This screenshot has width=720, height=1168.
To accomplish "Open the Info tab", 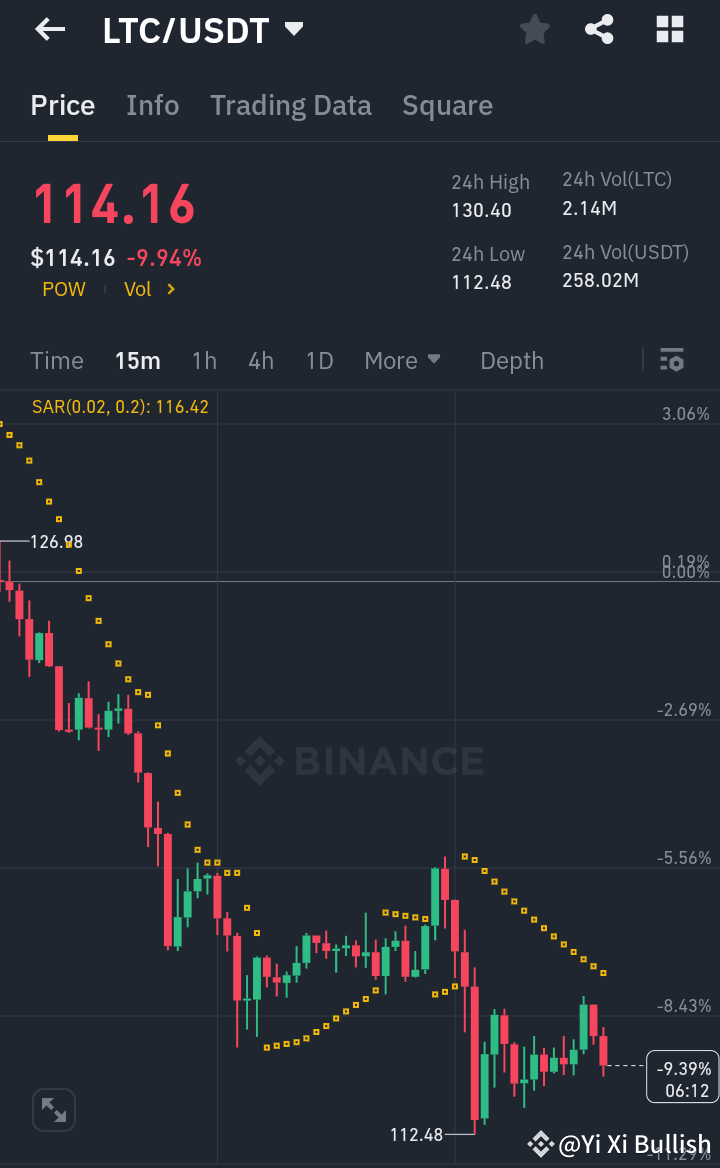I will pos(152,105).
